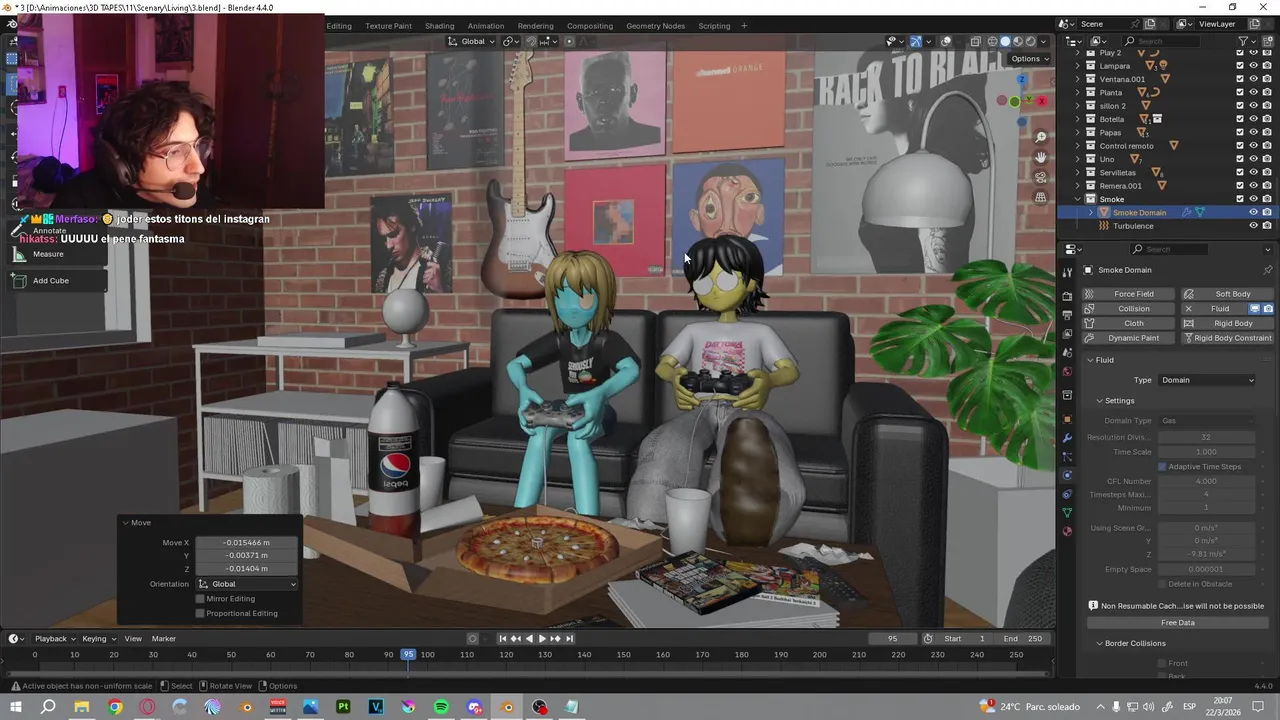The width and height of the screenshot is (1280, 720).
Task: Expand Smoke Domain object in outliner
Action: point(1091,212)
